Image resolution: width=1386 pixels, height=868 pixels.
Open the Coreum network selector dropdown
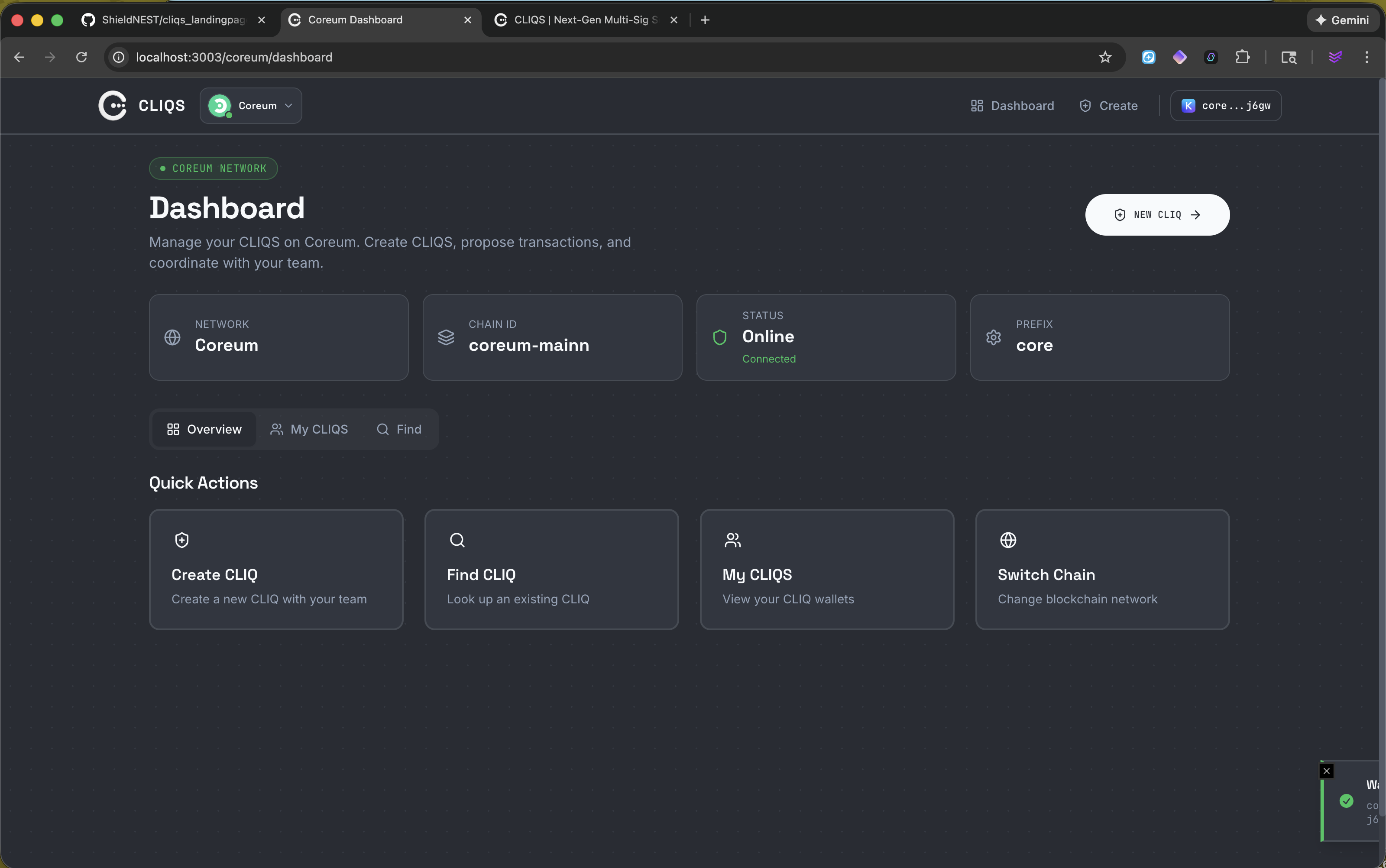tap(251, 105)
